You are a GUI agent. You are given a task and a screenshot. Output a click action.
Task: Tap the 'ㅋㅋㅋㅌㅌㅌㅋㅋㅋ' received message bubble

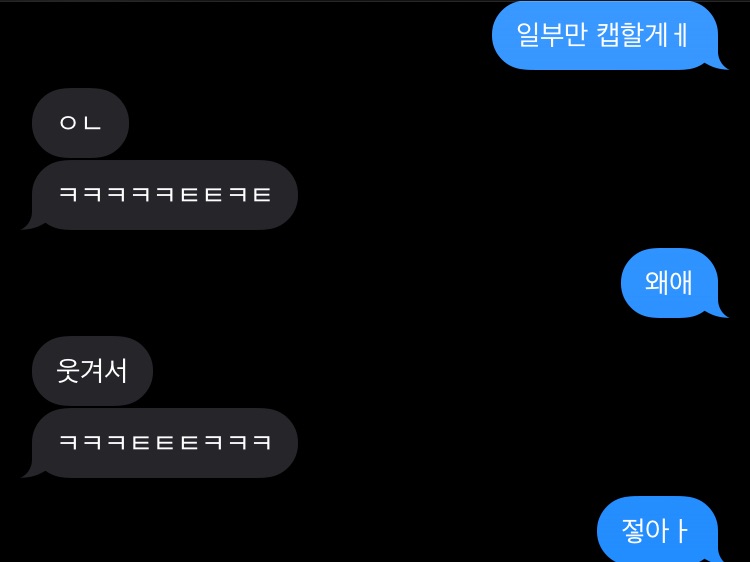165,443
